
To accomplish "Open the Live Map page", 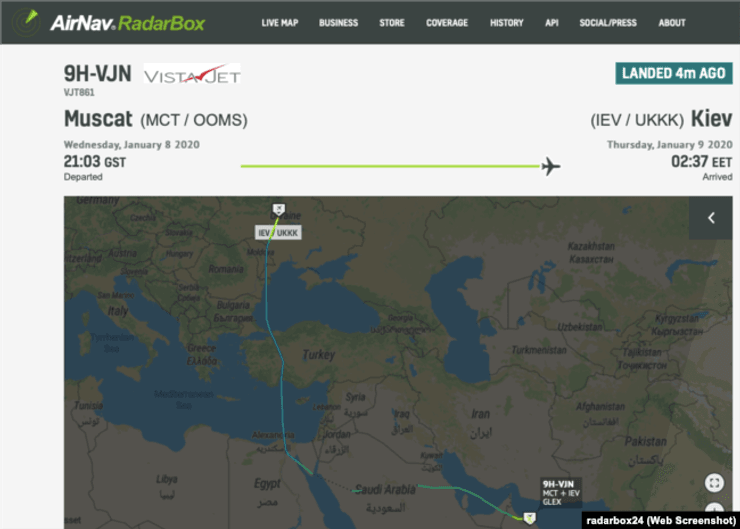I will point(280,23).
